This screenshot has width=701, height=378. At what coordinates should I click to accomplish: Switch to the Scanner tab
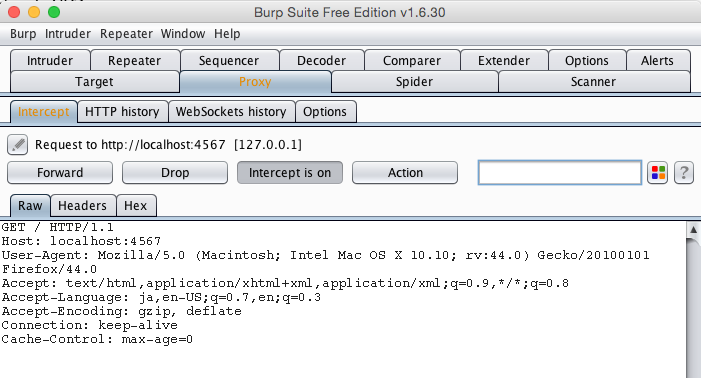tap(594, 82)
